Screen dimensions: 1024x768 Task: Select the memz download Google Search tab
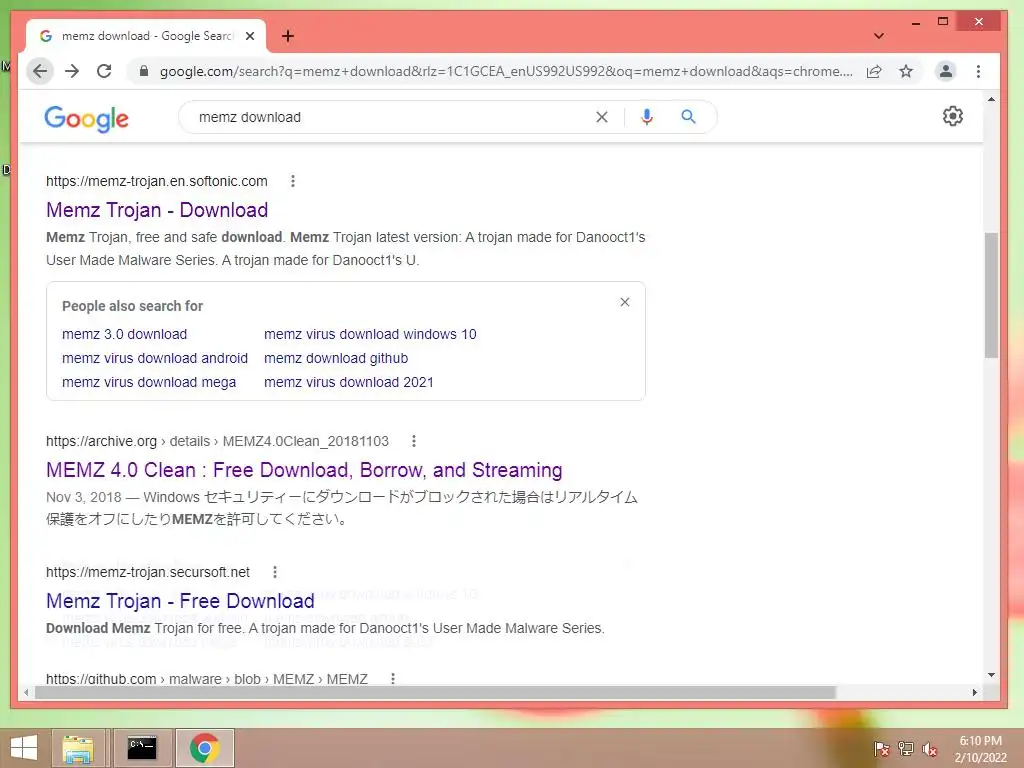146,36
